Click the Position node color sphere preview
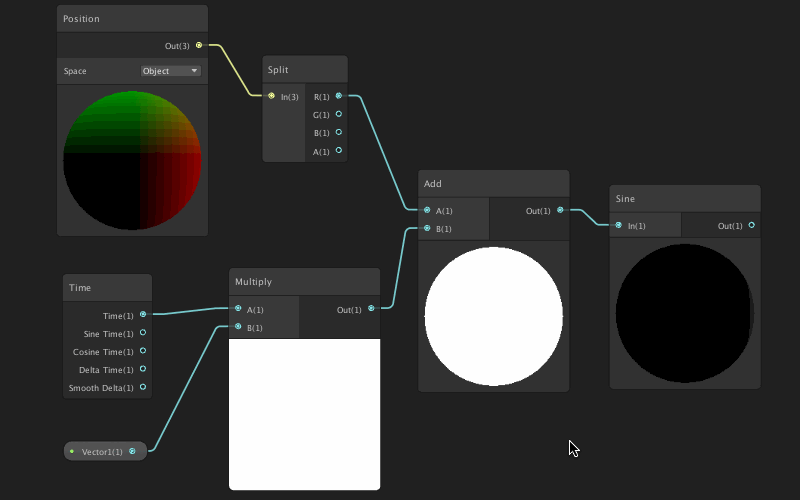Screen dimensions: 800x500 [x=132, y=160]
